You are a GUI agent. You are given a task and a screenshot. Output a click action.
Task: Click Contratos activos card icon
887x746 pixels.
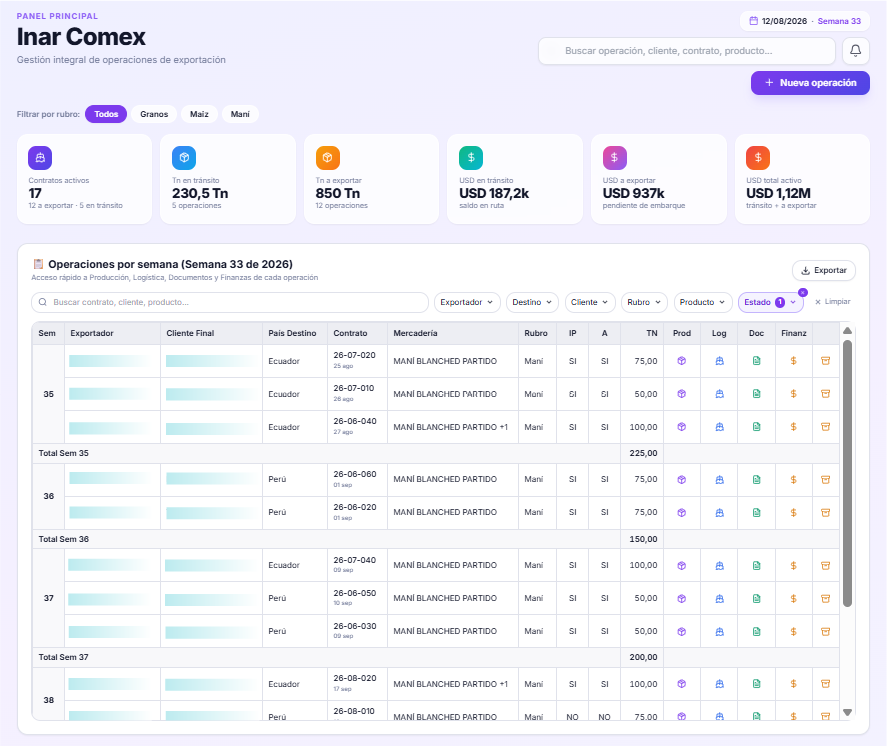40,158
